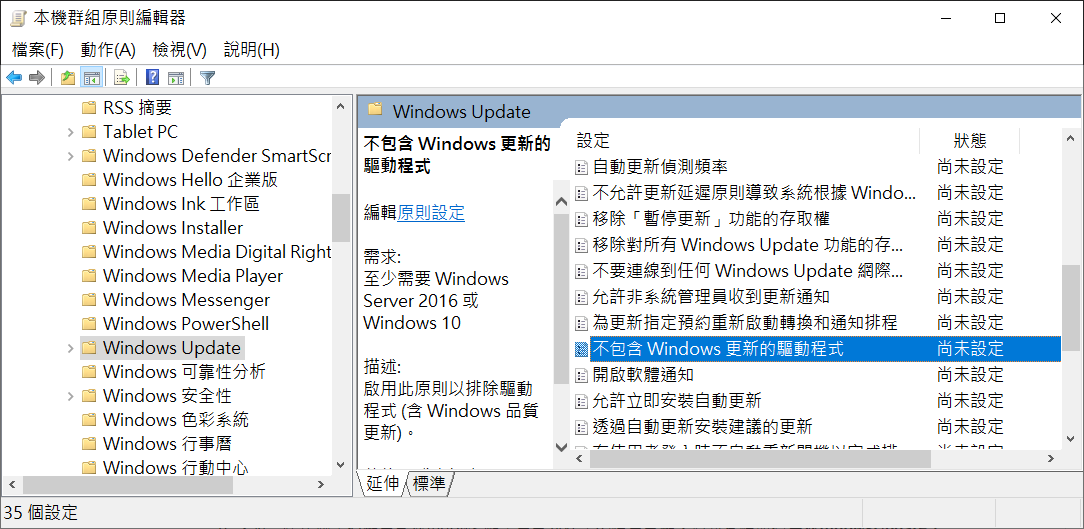This screenshot has height=529, width=1084.
Task: Click the settings list vertical scrollbar thumb
Action: coord(1070,306)
